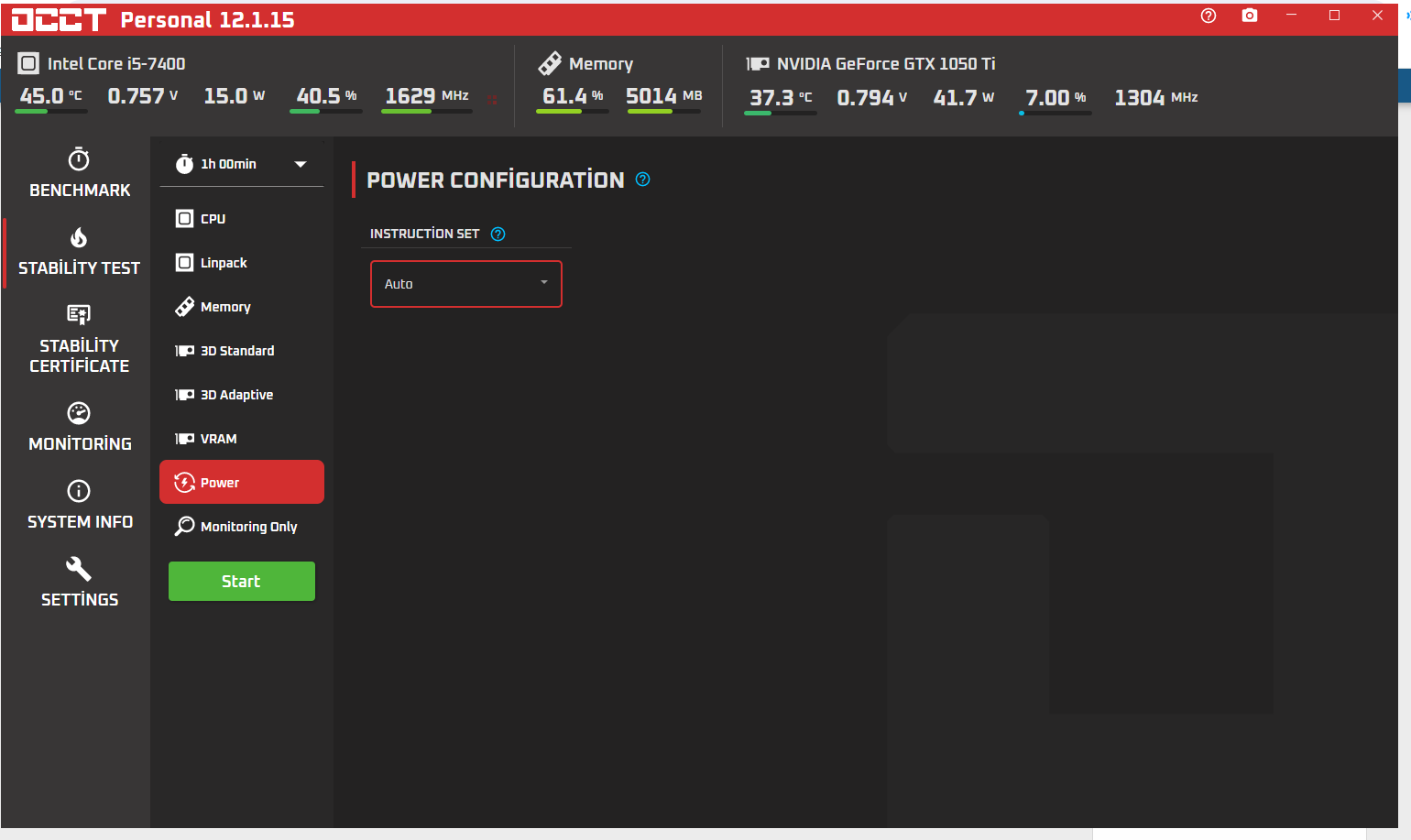Screen dimensions: 1411x840
Task: Click the Instruction Set dropdown arrow
Action: (544, 282)
